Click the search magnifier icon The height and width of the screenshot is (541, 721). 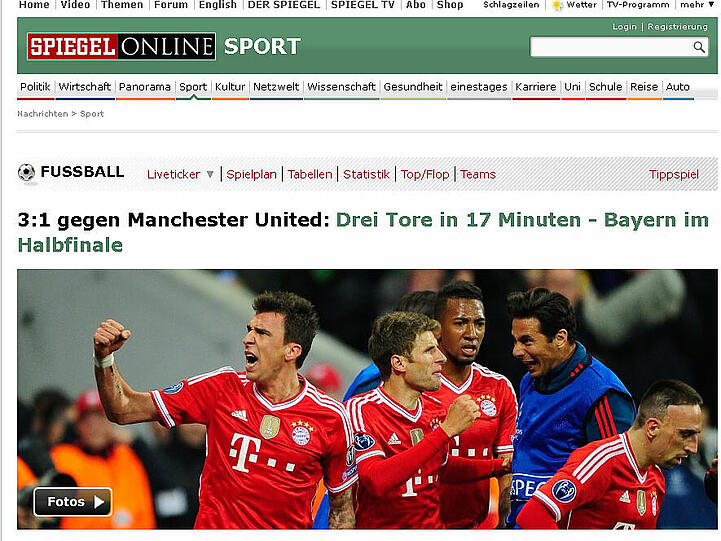tap(699, 47)
